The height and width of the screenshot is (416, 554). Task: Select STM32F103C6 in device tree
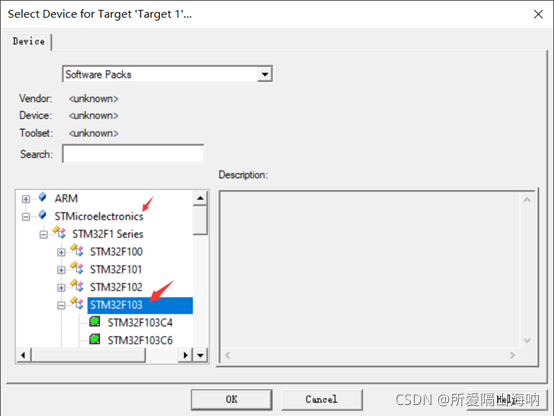(140, 340)
